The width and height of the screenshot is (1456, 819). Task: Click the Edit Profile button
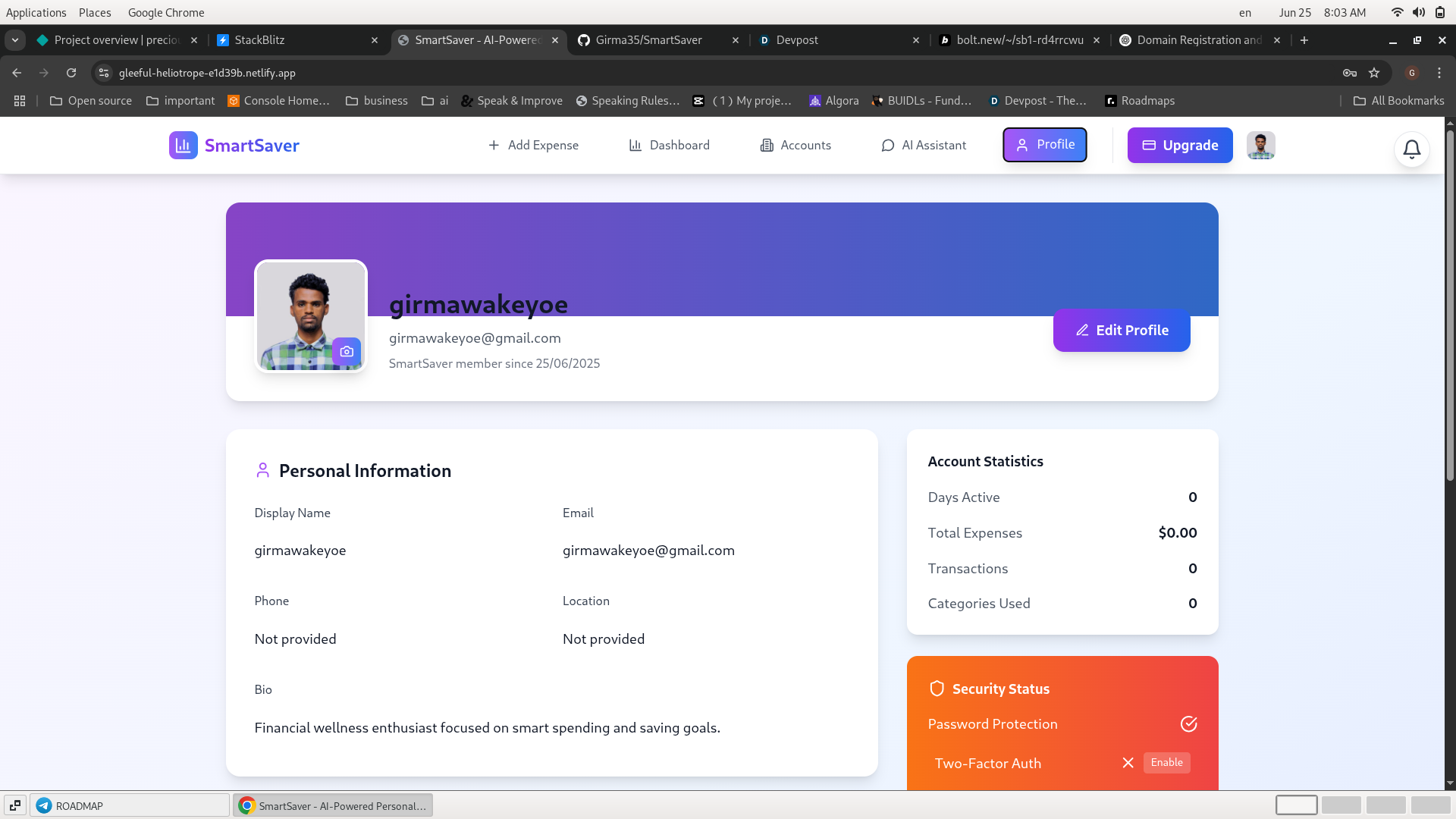1121,331
